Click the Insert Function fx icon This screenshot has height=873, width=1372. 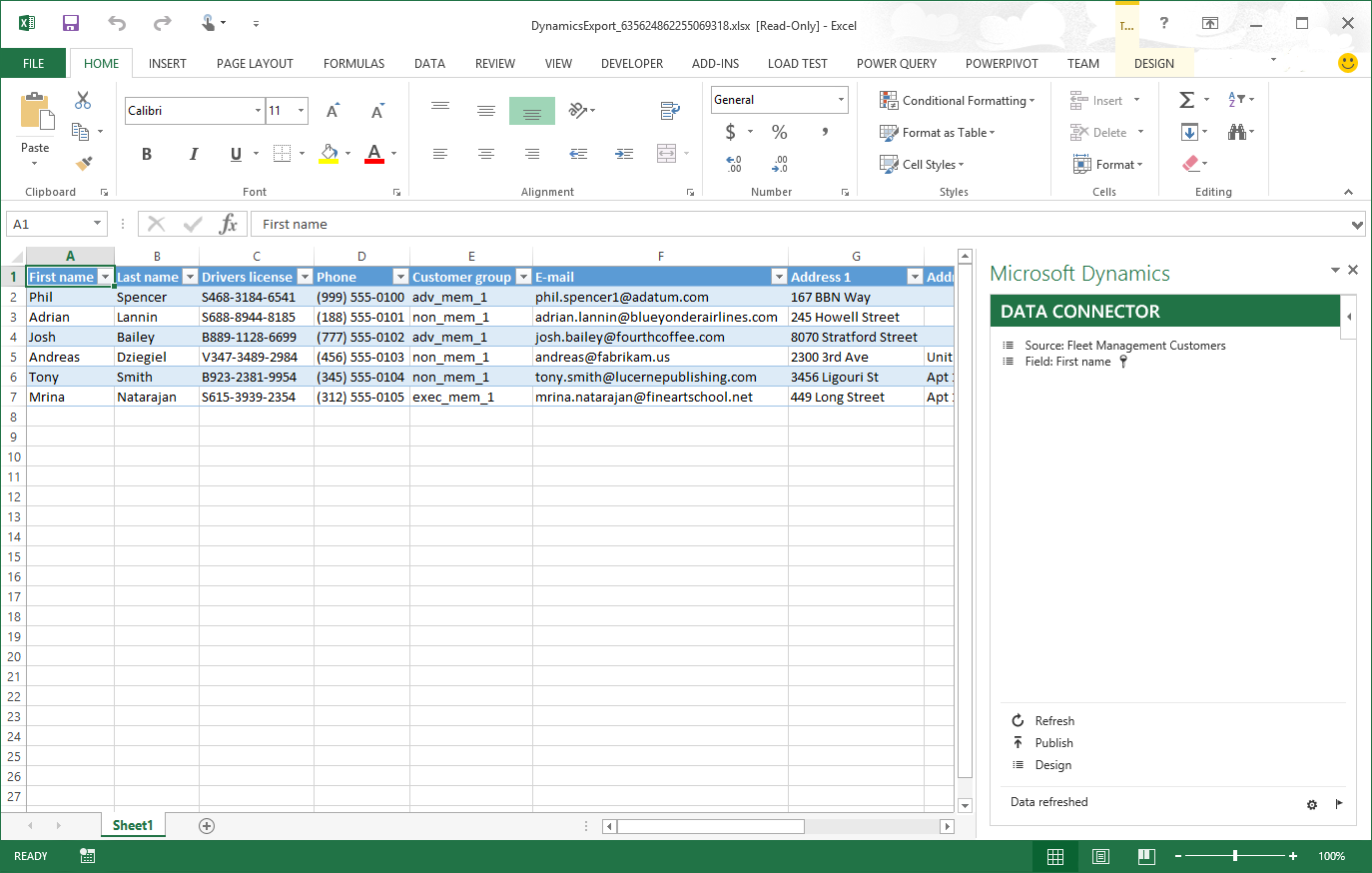(229, 224)
